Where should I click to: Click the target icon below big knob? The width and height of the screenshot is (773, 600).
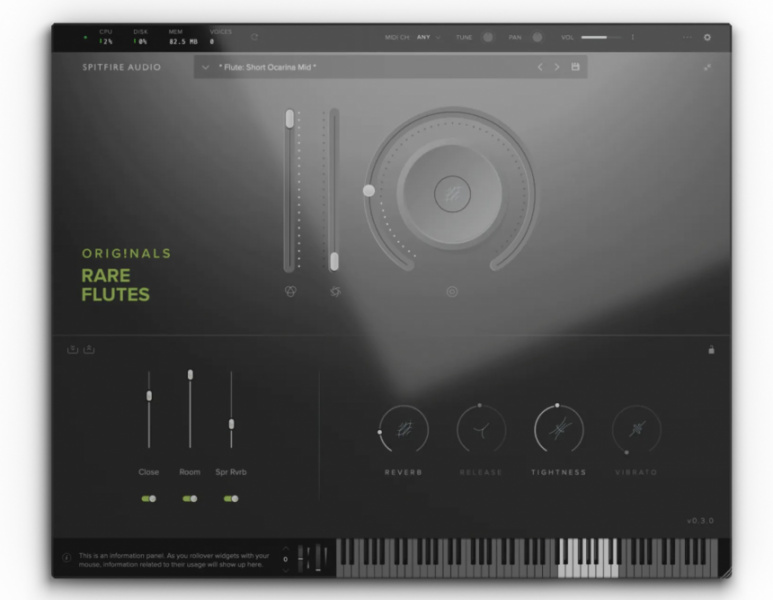(452, 291)
